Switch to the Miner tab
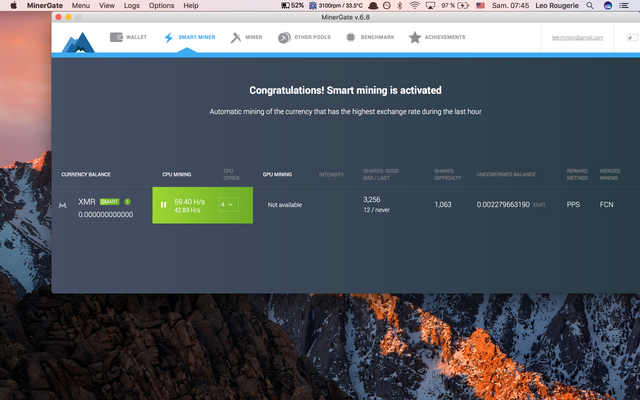 [x=253, y=37]
